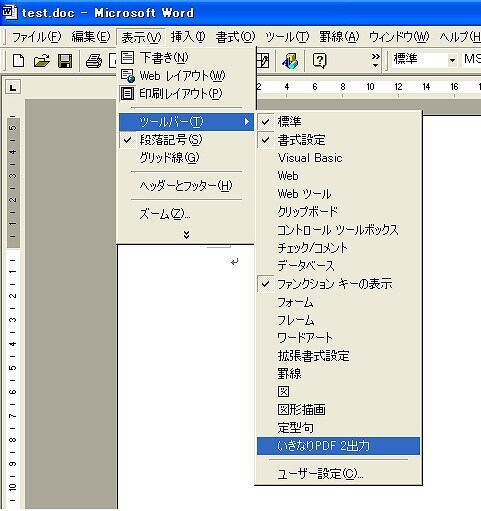Image resolution: width=481 pixels, height=511 pixels.
Task: Toggle the Visual Basic toolbar
Action: (338, 158)
